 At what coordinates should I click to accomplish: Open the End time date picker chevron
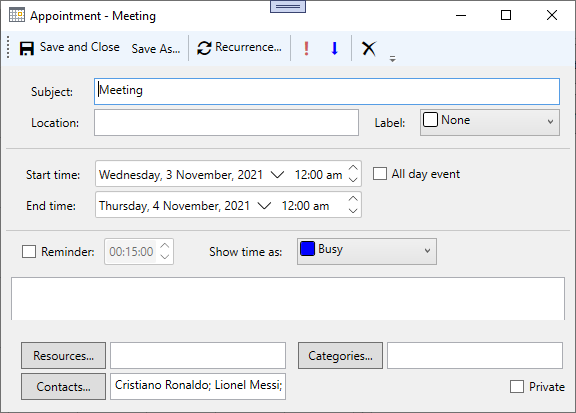tap(264, 206)
